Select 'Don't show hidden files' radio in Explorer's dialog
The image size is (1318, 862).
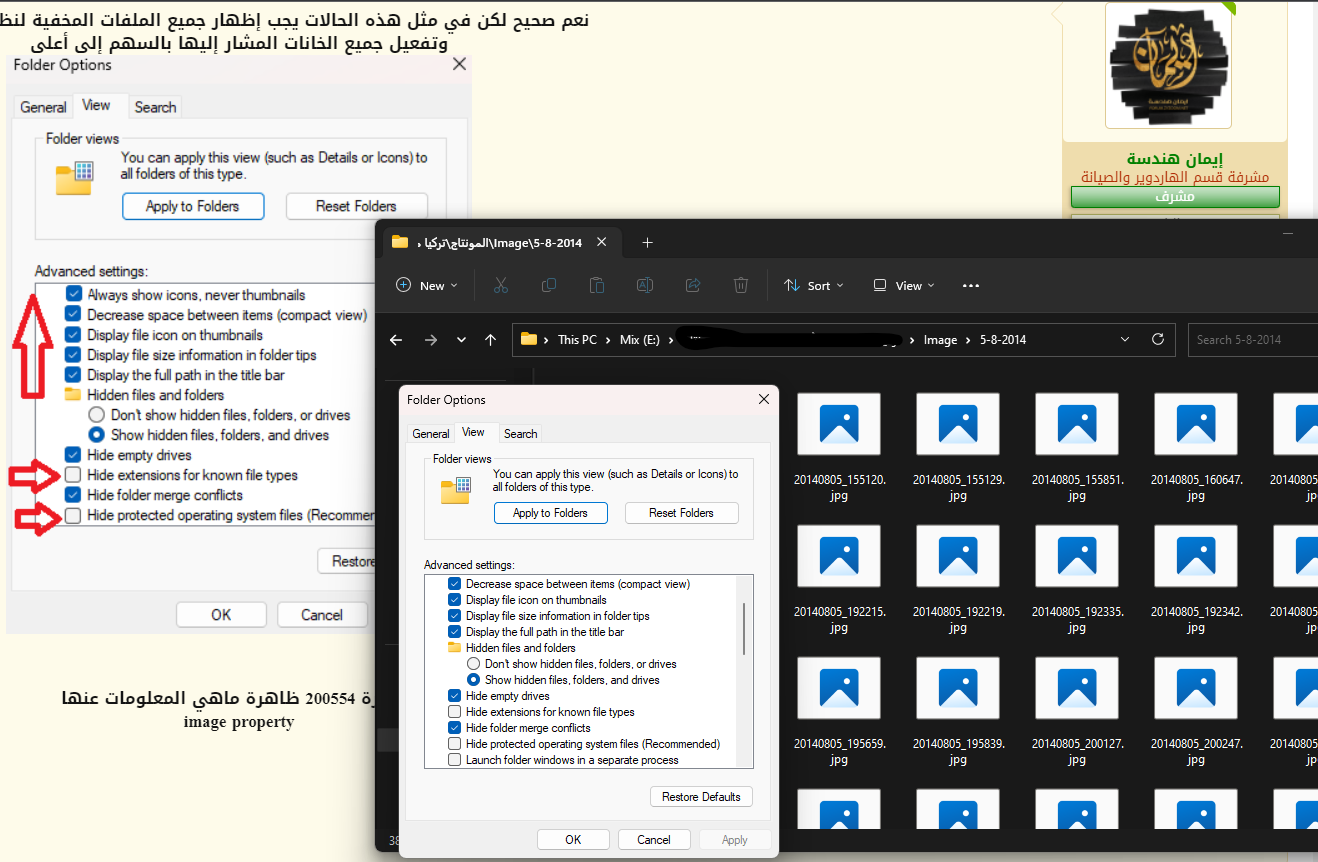point(474,664)
